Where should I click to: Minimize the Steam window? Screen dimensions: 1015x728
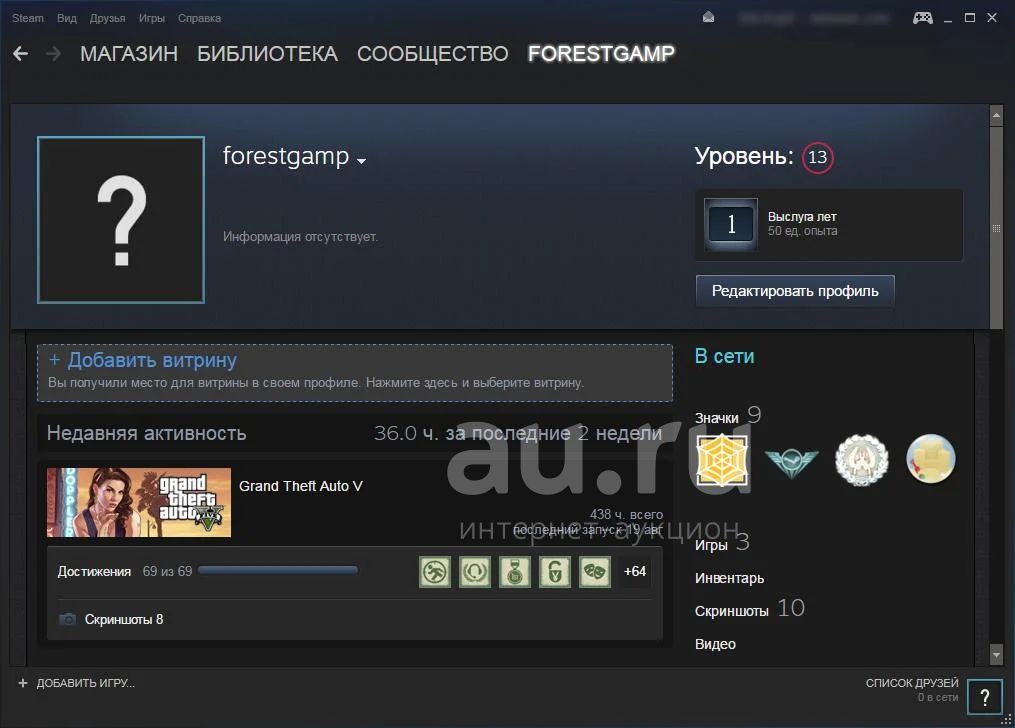click(948, 19)
